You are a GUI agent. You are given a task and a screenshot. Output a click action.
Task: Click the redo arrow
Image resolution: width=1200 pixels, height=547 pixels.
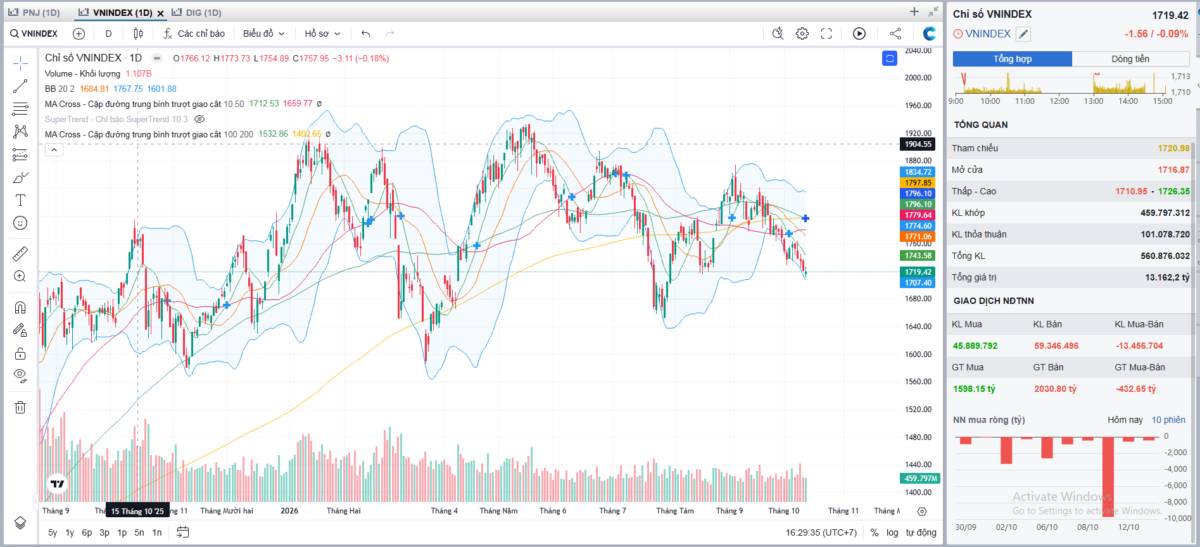click(390, 33)
